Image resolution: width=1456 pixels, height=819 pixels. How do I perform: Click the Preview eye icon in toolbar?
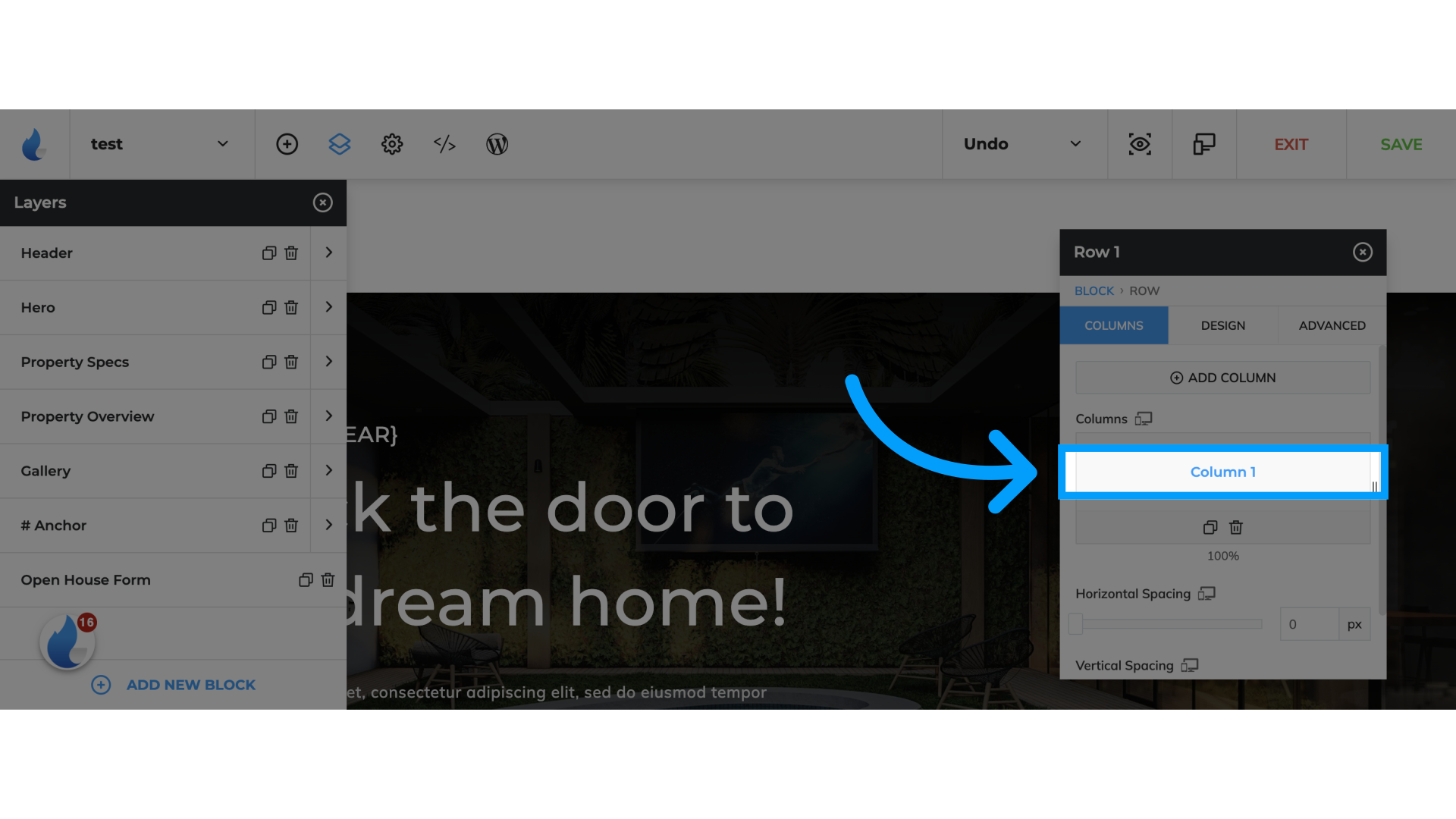point(1140,144)
